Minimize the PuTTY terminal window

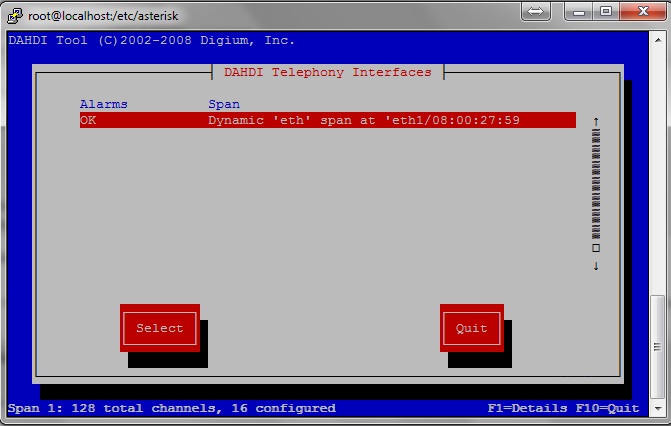tap(578, 12)
